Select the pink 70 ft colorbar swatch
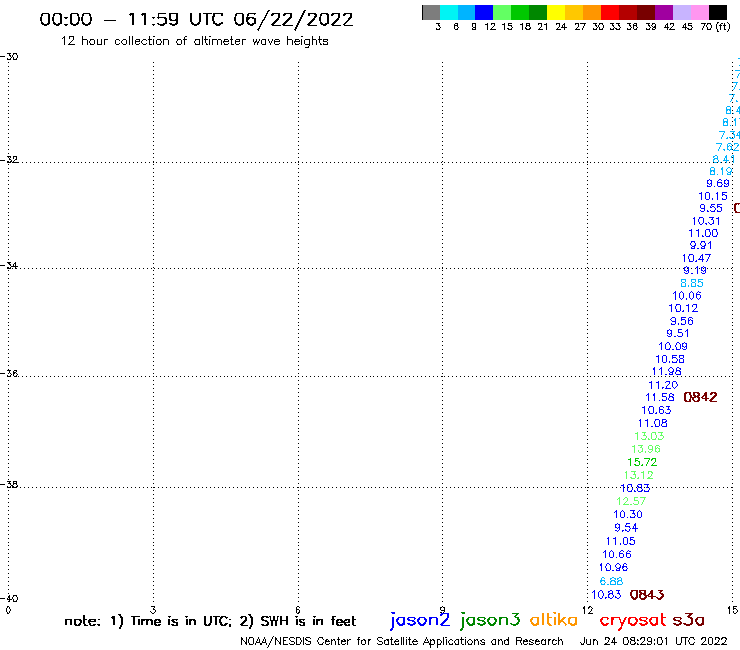This screenshot has width=740, height=650. pos(700,13)
